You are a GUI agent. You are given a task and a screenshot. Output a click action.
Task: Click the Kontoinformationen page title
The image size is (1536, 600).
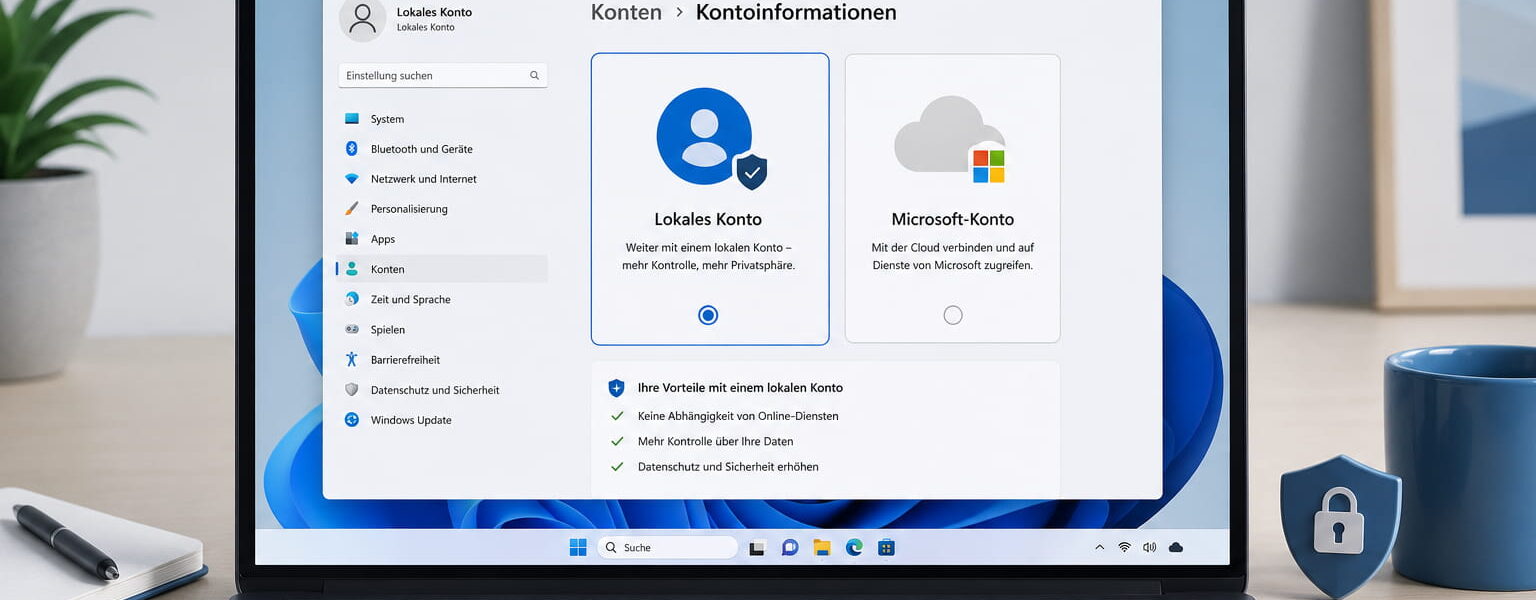pos(796,13)
